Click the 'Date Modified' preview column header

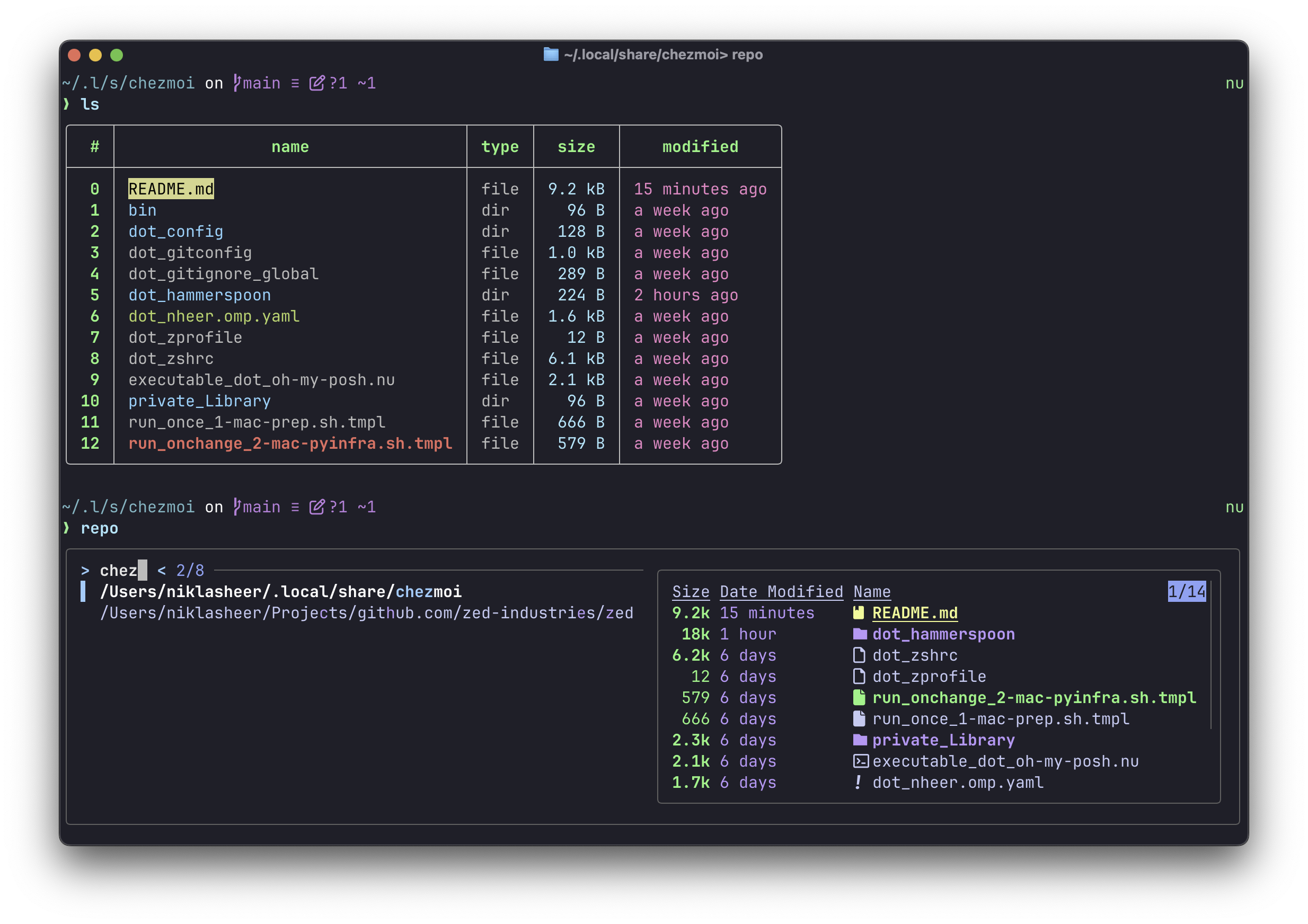781,592
